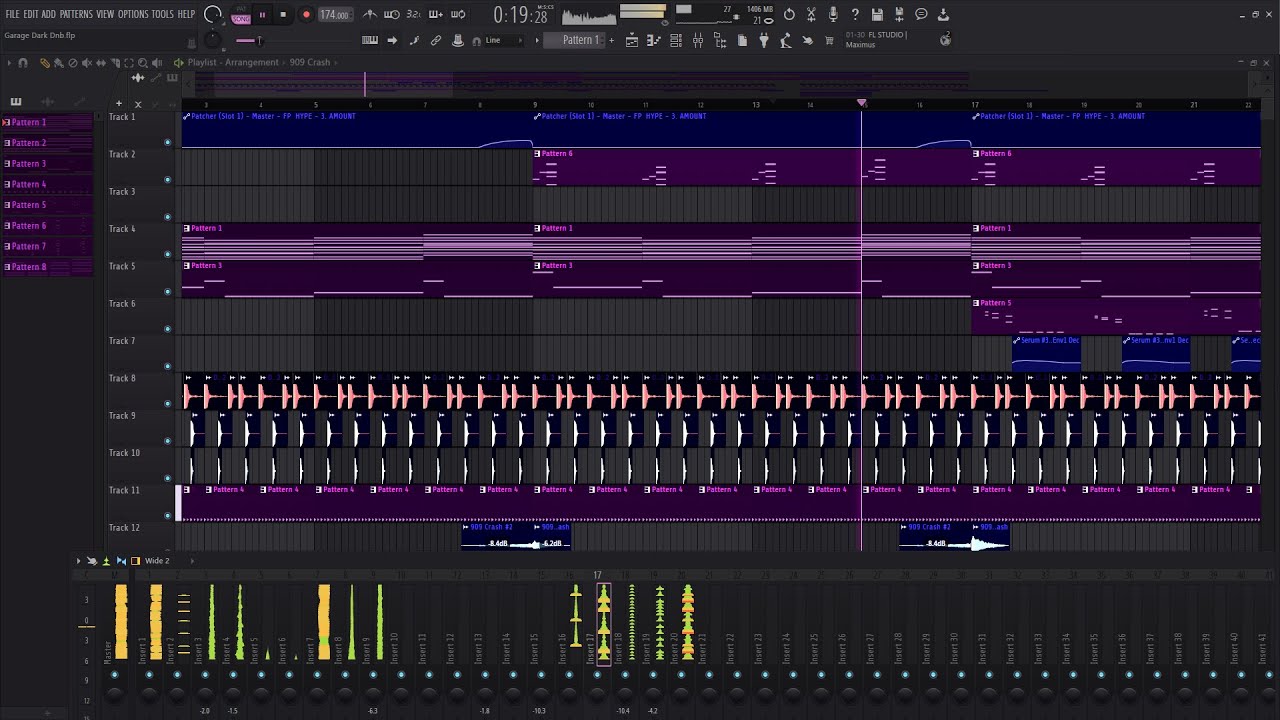
Task: Toggle the 3-2-1 recording countdown
Action: [x=414, y=14]
